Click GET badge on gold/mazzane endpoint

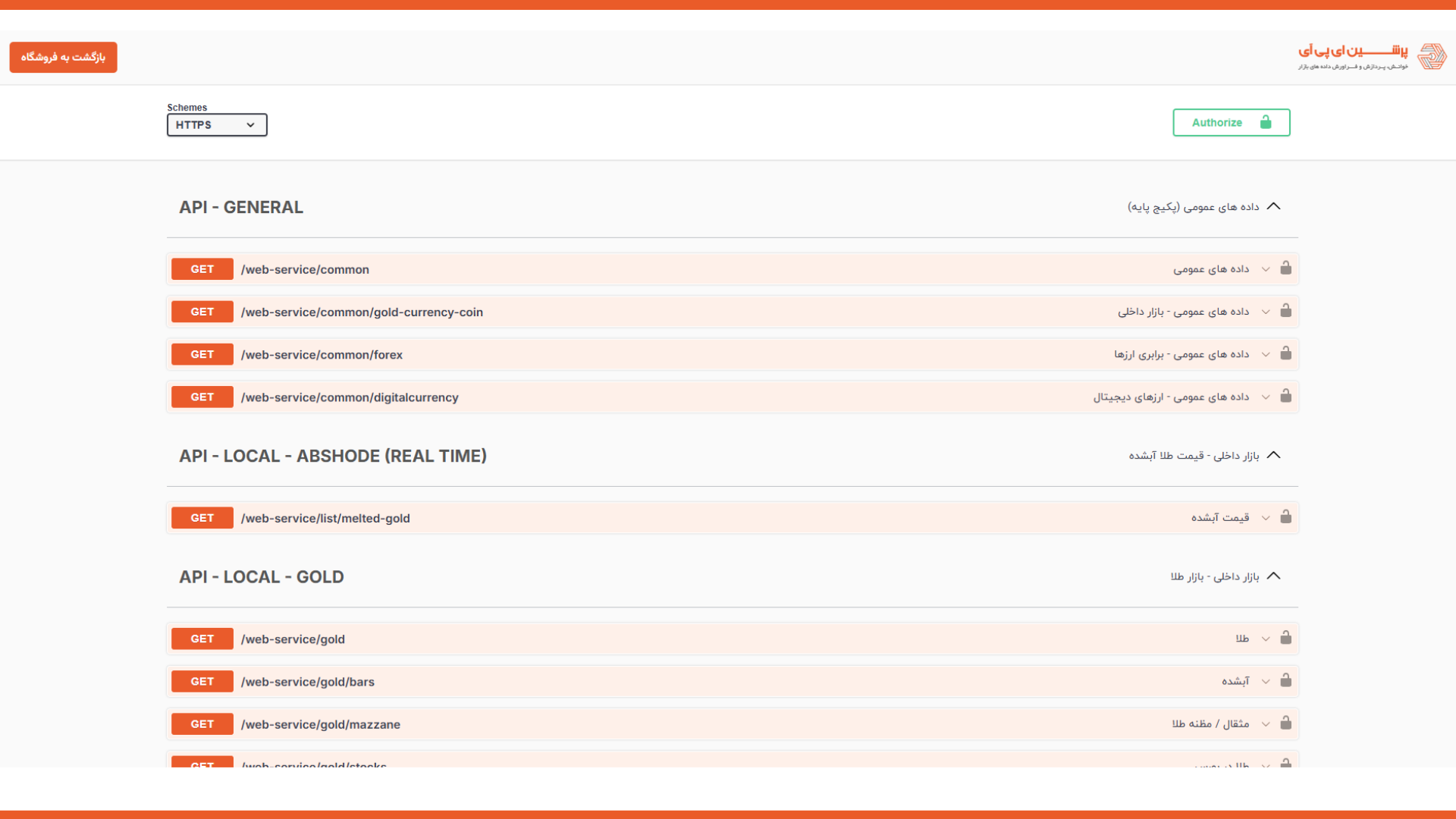point(202,724)
